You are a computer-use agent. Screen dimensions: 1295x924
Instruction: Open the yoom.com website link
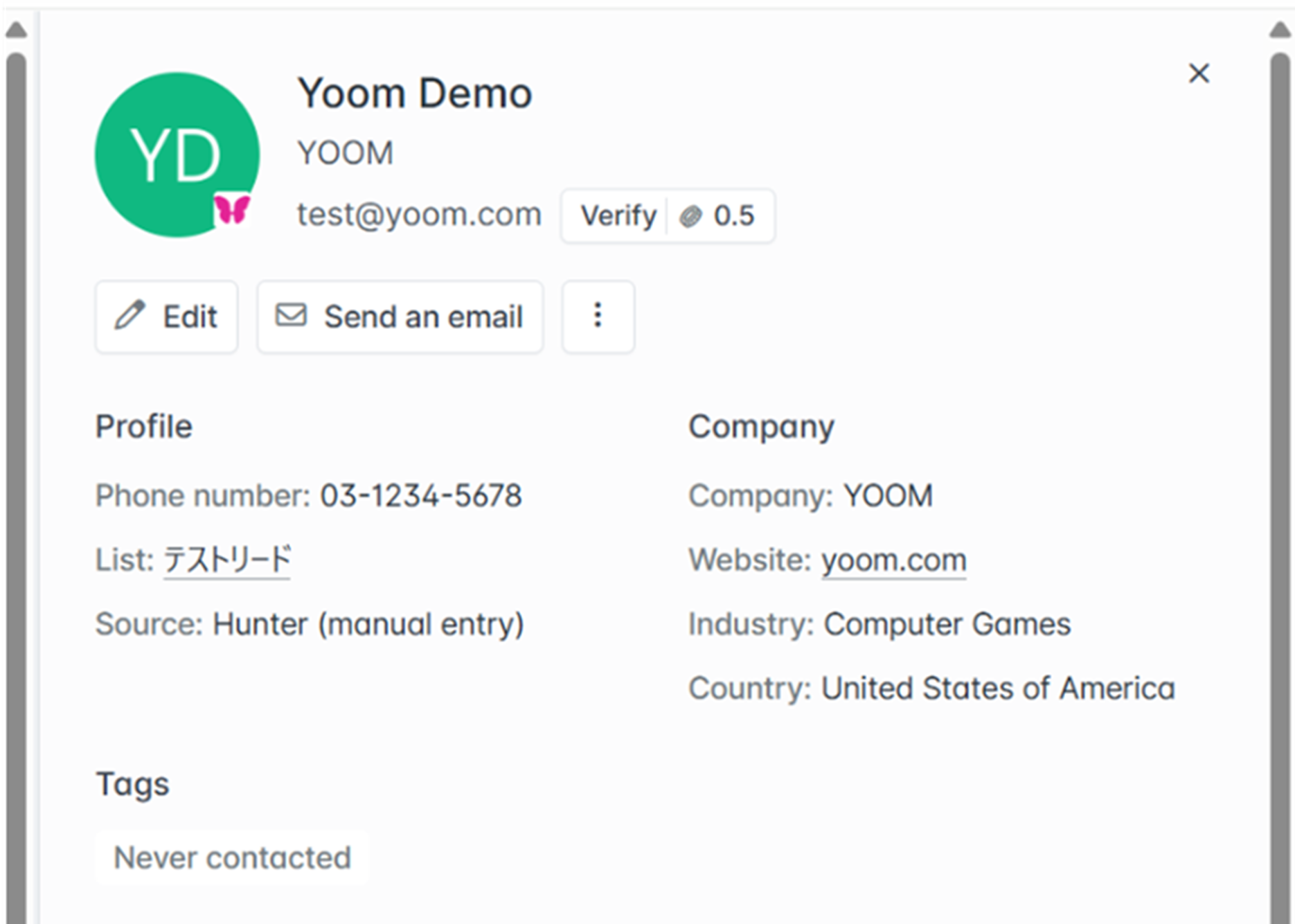(x=893, y=560)
